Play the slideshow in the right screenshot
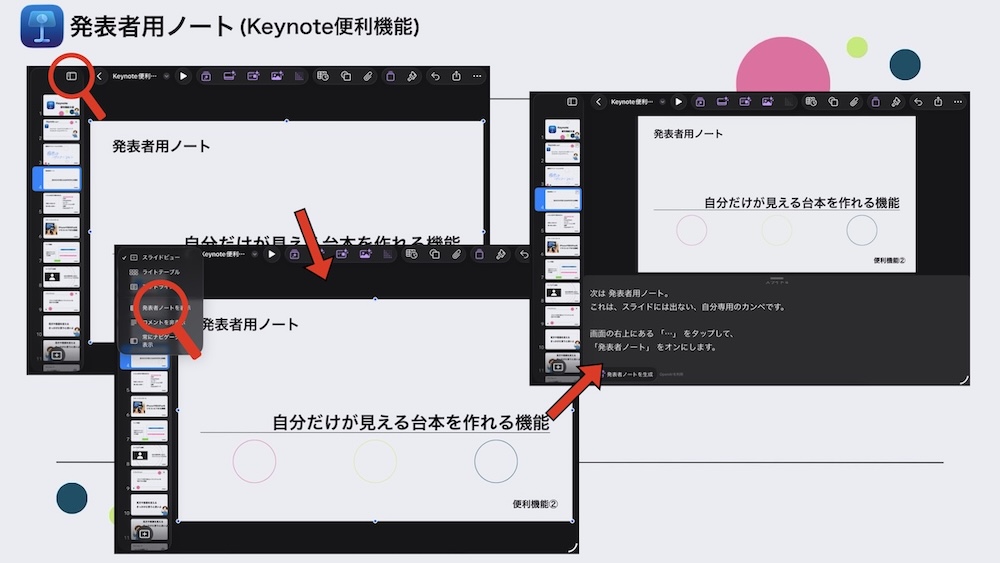 pos(679,101)
